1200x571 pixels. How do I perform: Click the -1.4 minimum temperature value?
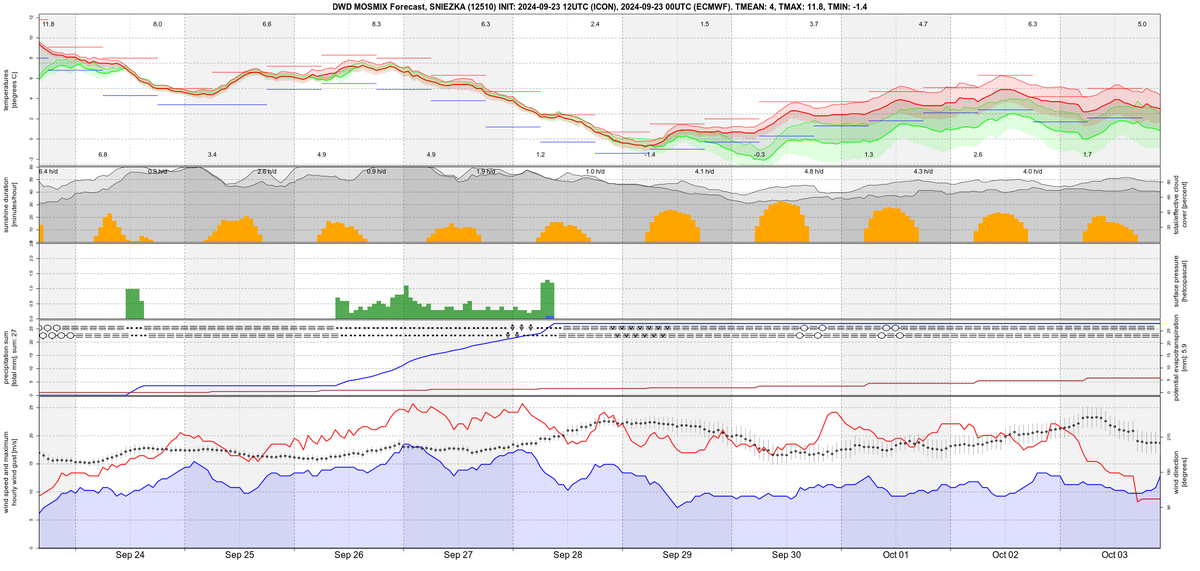(649, 155)
